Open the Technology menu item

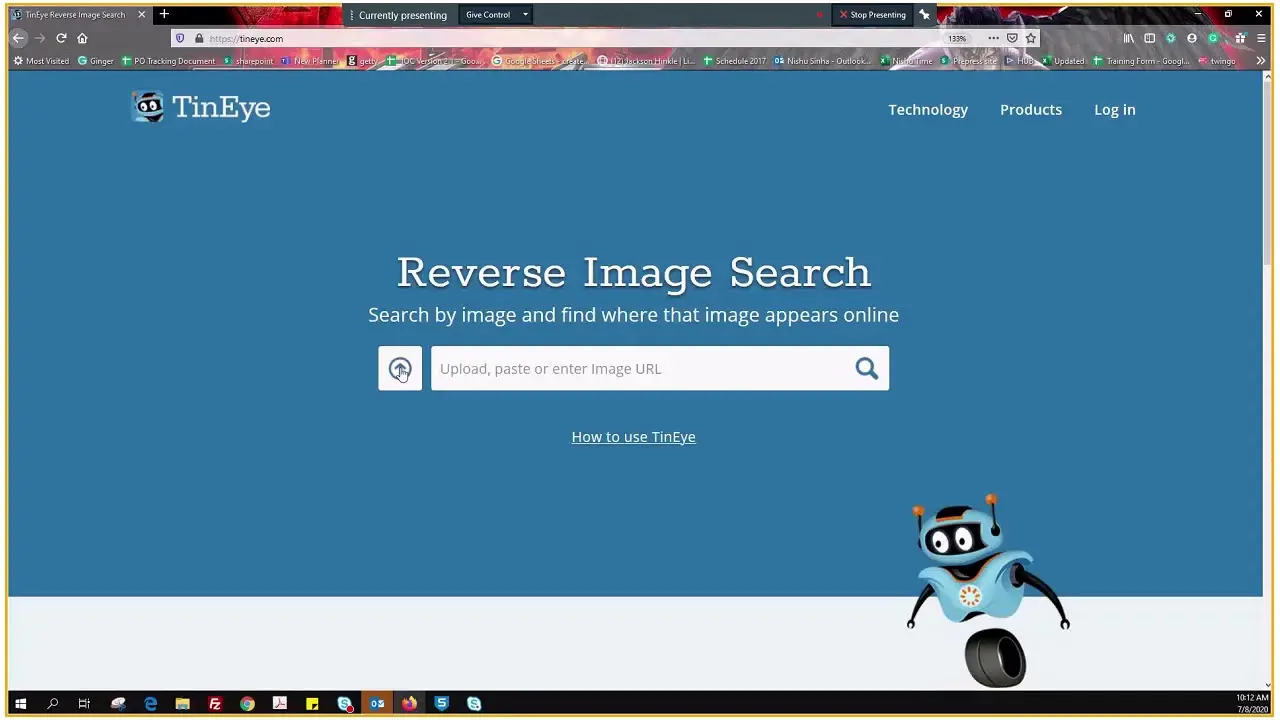coord(928,110)
